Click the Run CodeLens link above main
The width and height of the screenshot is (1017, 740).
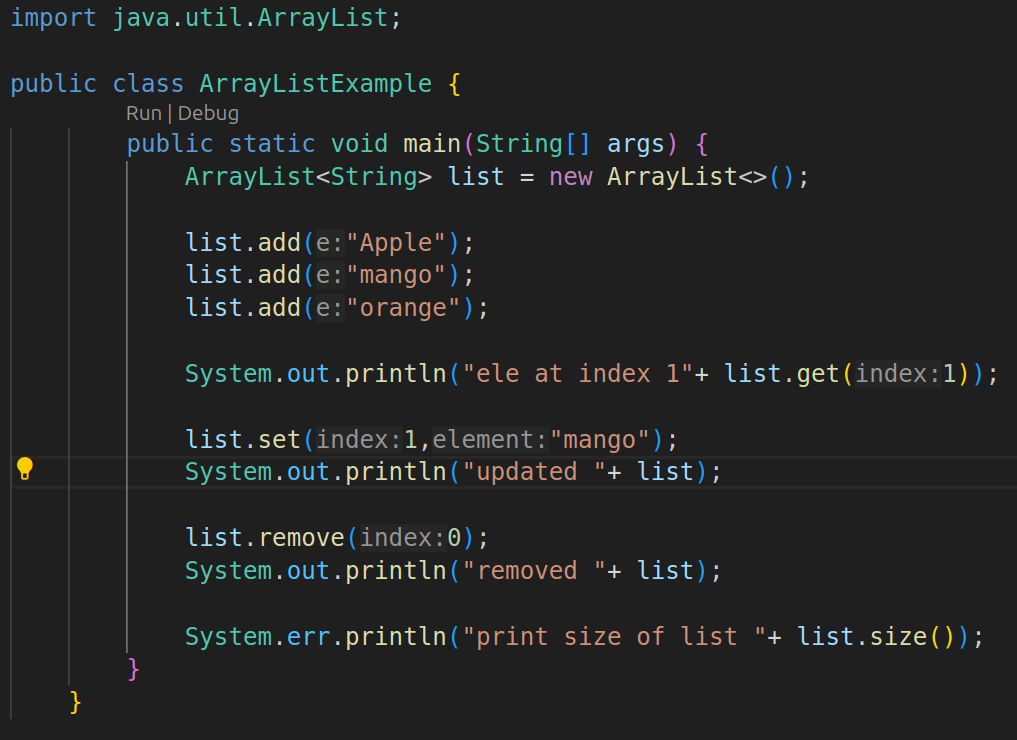coord(143,113)
